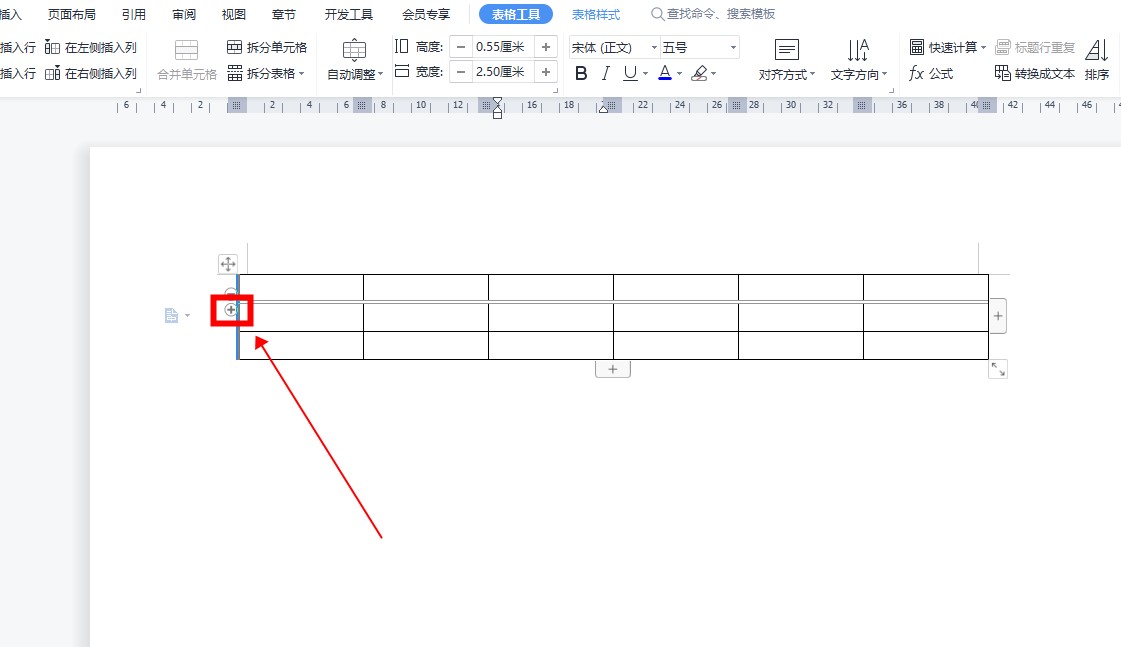Toggle Bold formatting
The height and width of the screenshot is (647, 1121).
581,73
